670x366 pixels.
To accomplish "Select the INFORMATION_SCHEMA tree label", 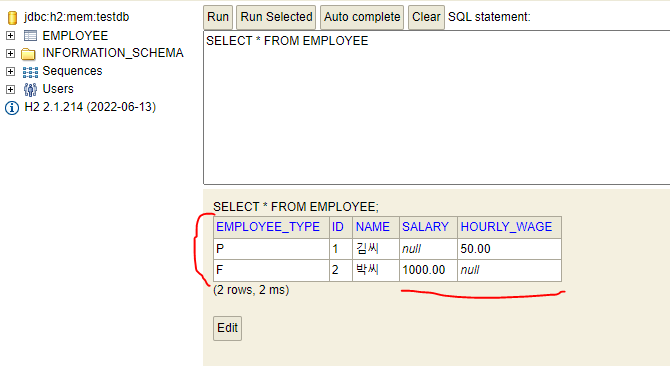I will point(113,53).
